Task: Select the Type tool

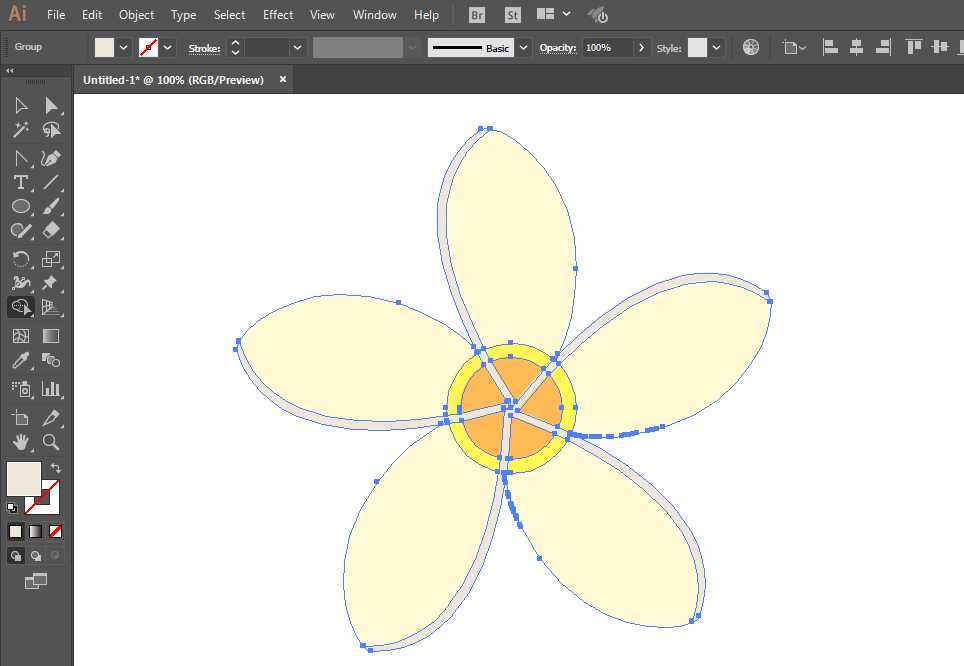Action: coord(21,182)
